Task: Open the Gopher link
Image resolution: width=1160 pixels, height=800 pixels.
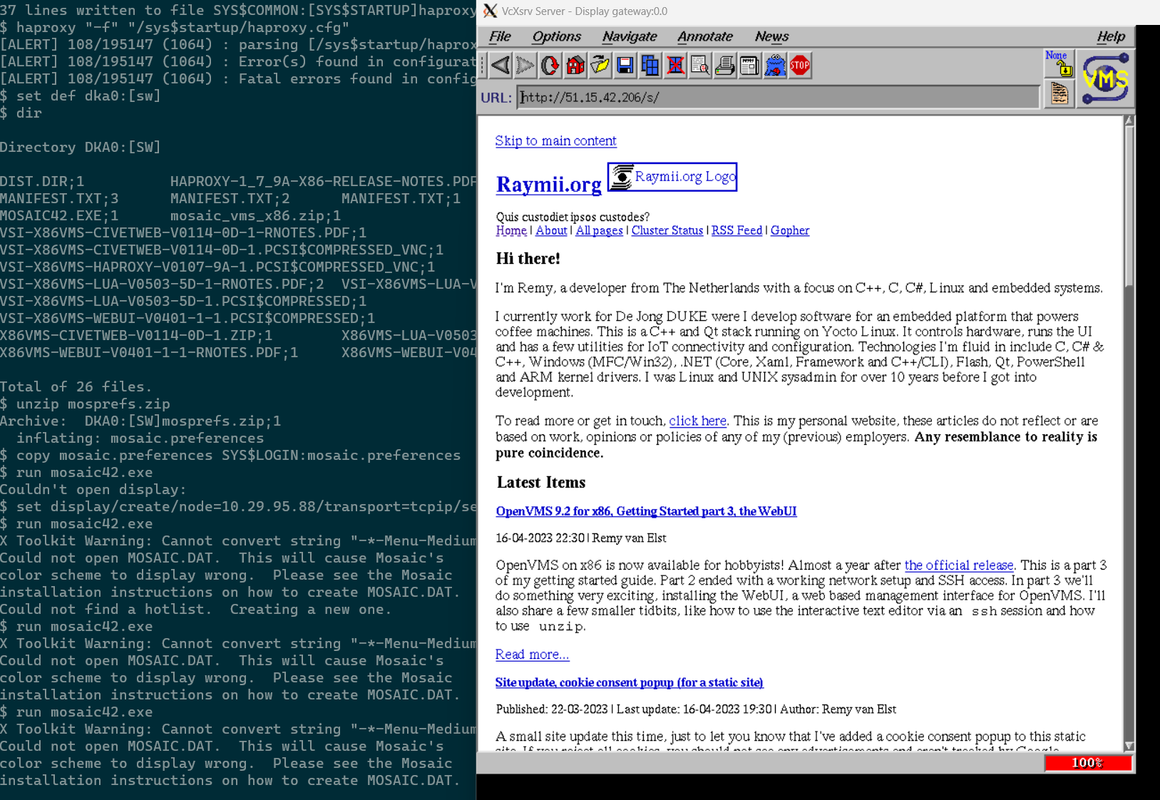Action: (790, 230)
